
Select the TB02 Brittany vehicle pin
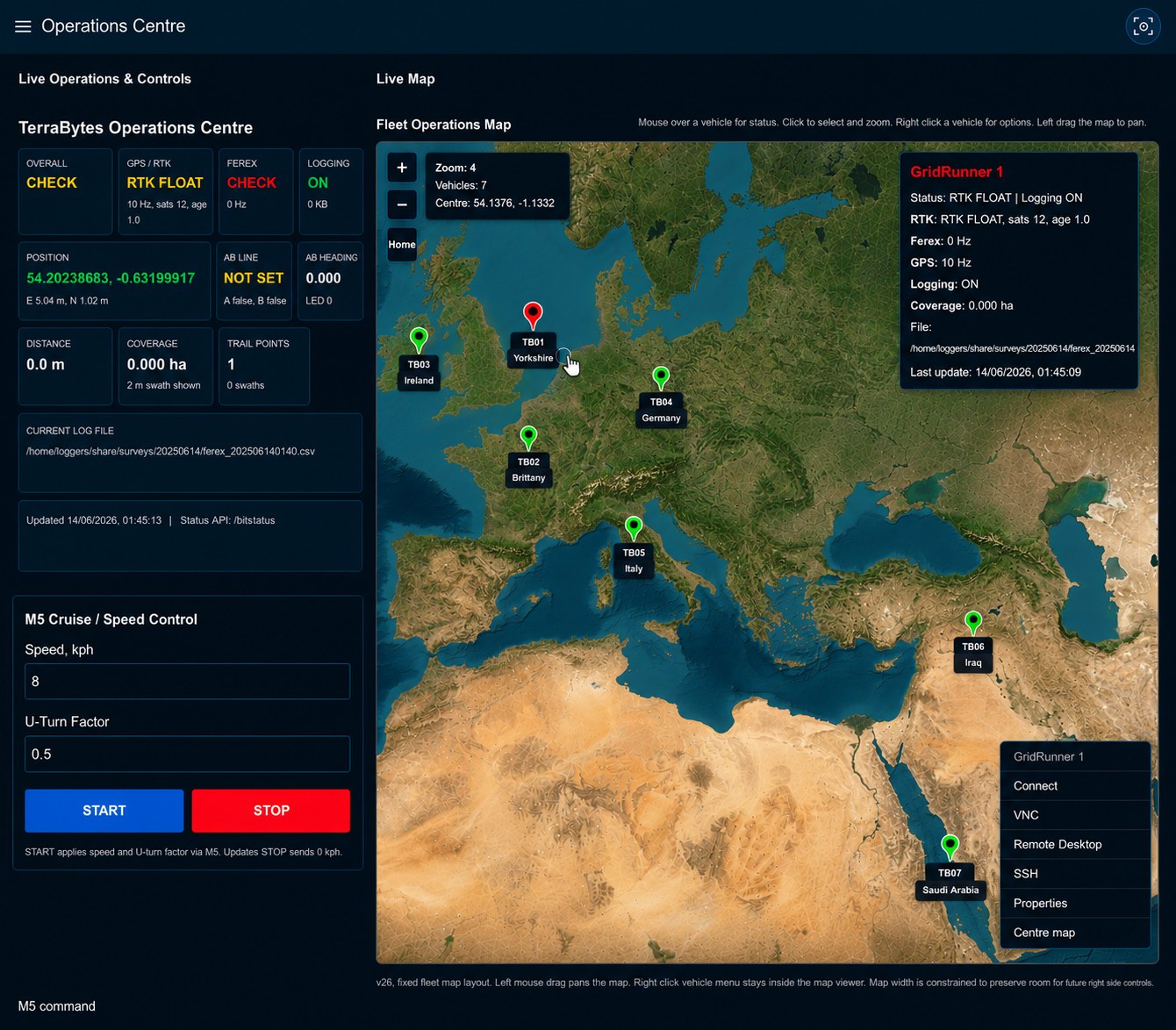[528, 437]
